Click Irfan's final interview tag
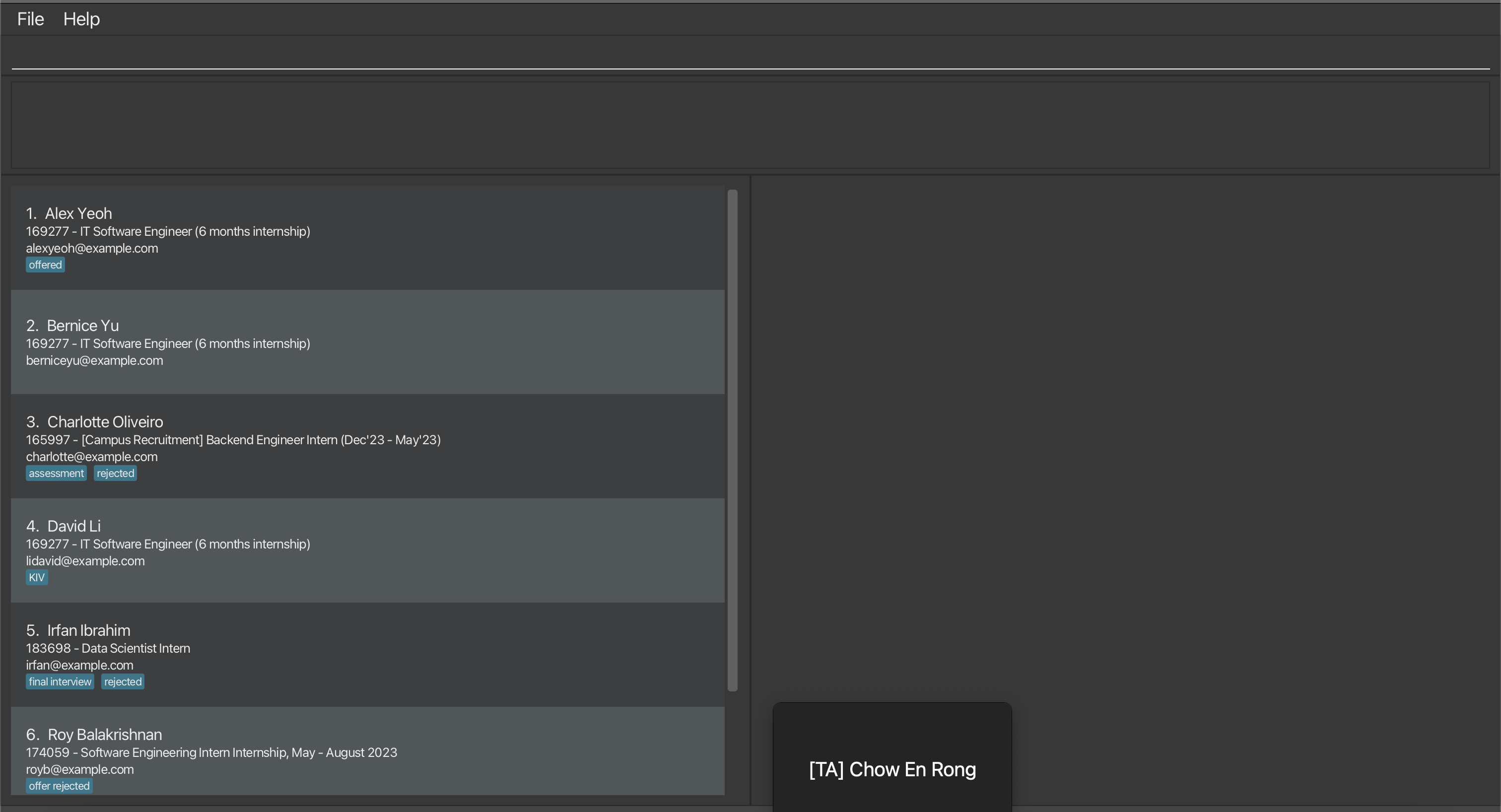Image resolution: width=1501 pixels, height=812 pixels. click(x=60, y=682)
